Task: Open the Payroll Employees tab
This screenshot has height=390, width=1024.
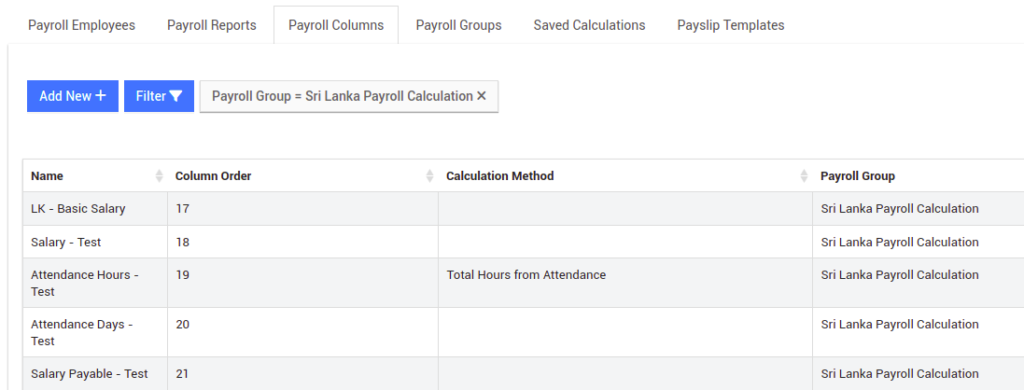Action: pyautogui.click(x=82, y=25)
